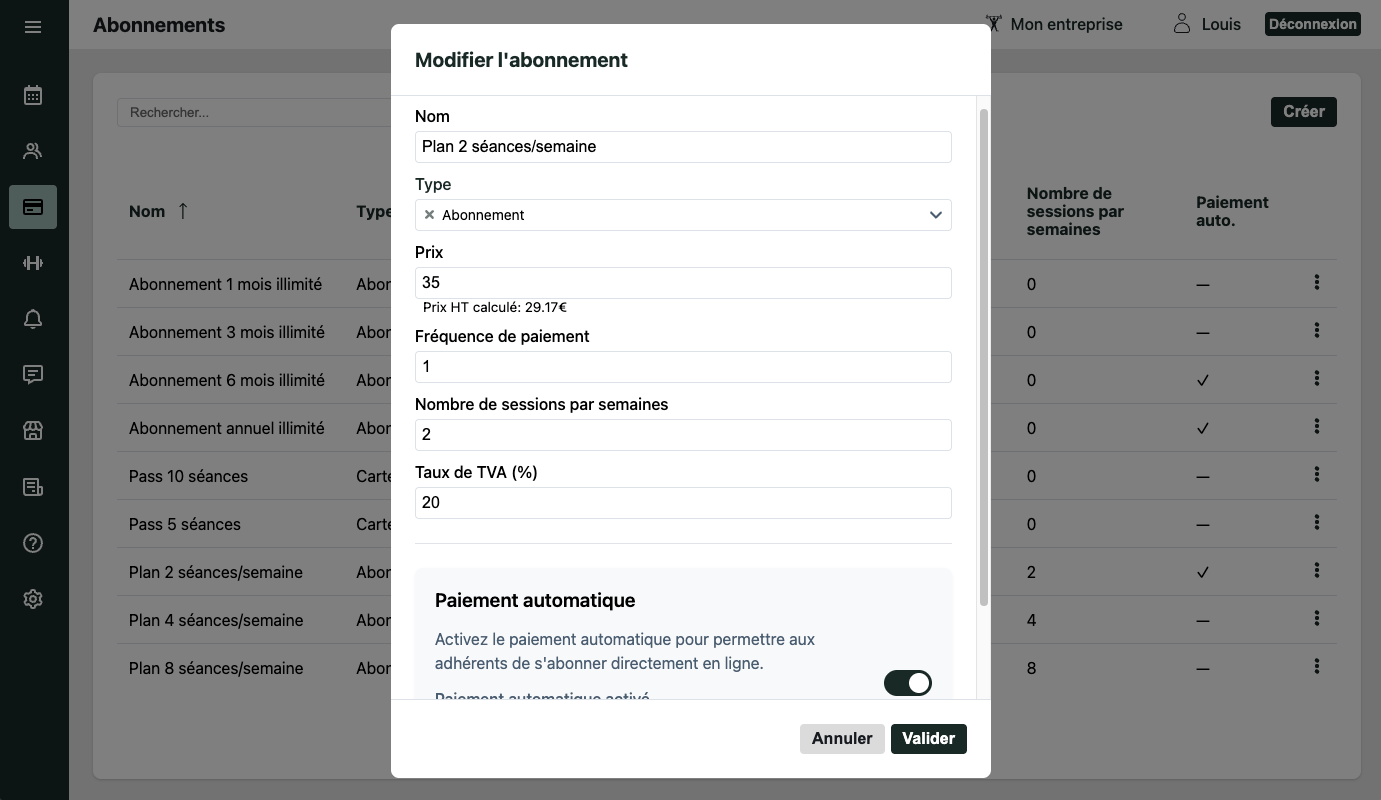1381x800 pixels.
Task: Open options menu for Abonnement annuel illimité
Action: tap(1317, 427)
